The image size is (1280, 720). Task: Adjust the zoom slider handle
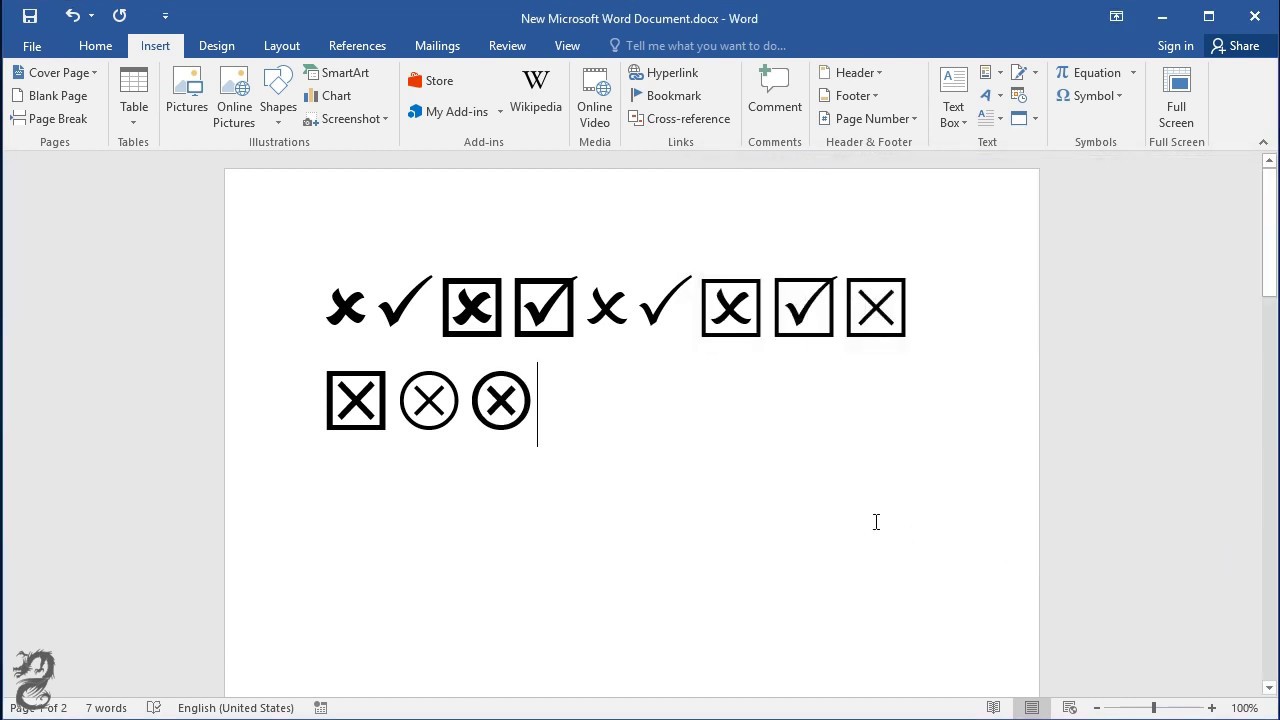[1153, 708]
